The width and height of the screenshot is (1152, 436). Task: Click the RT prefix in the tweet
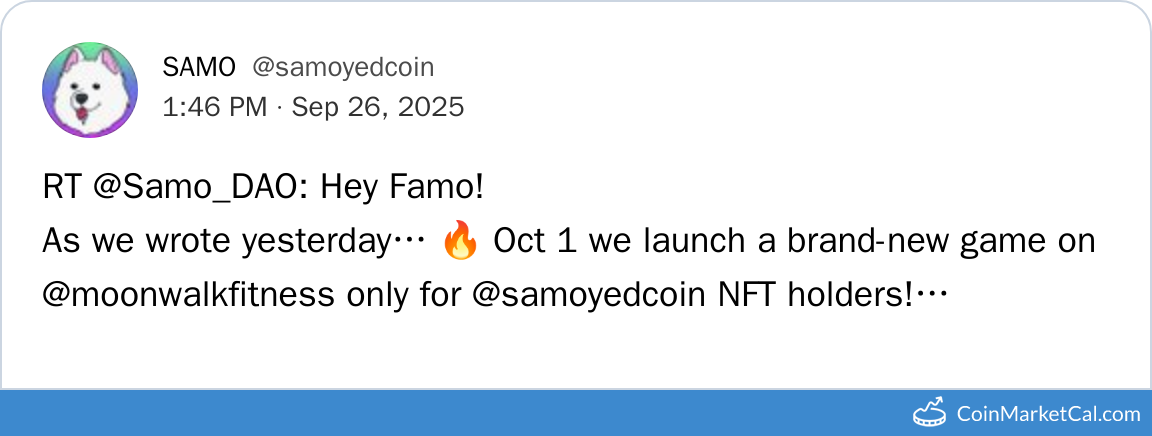pos(62,187)
